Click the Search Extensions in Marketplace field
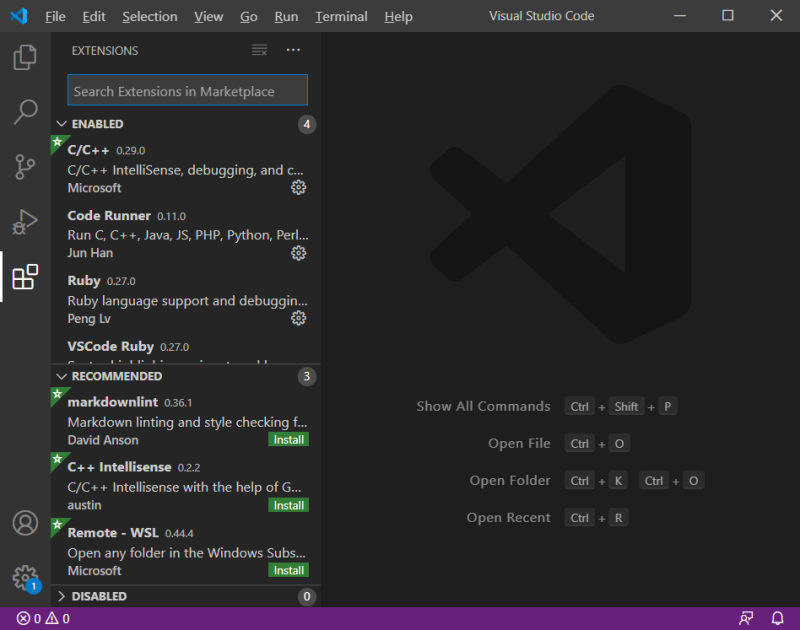800x630 pixels. [x=187, y=90]
